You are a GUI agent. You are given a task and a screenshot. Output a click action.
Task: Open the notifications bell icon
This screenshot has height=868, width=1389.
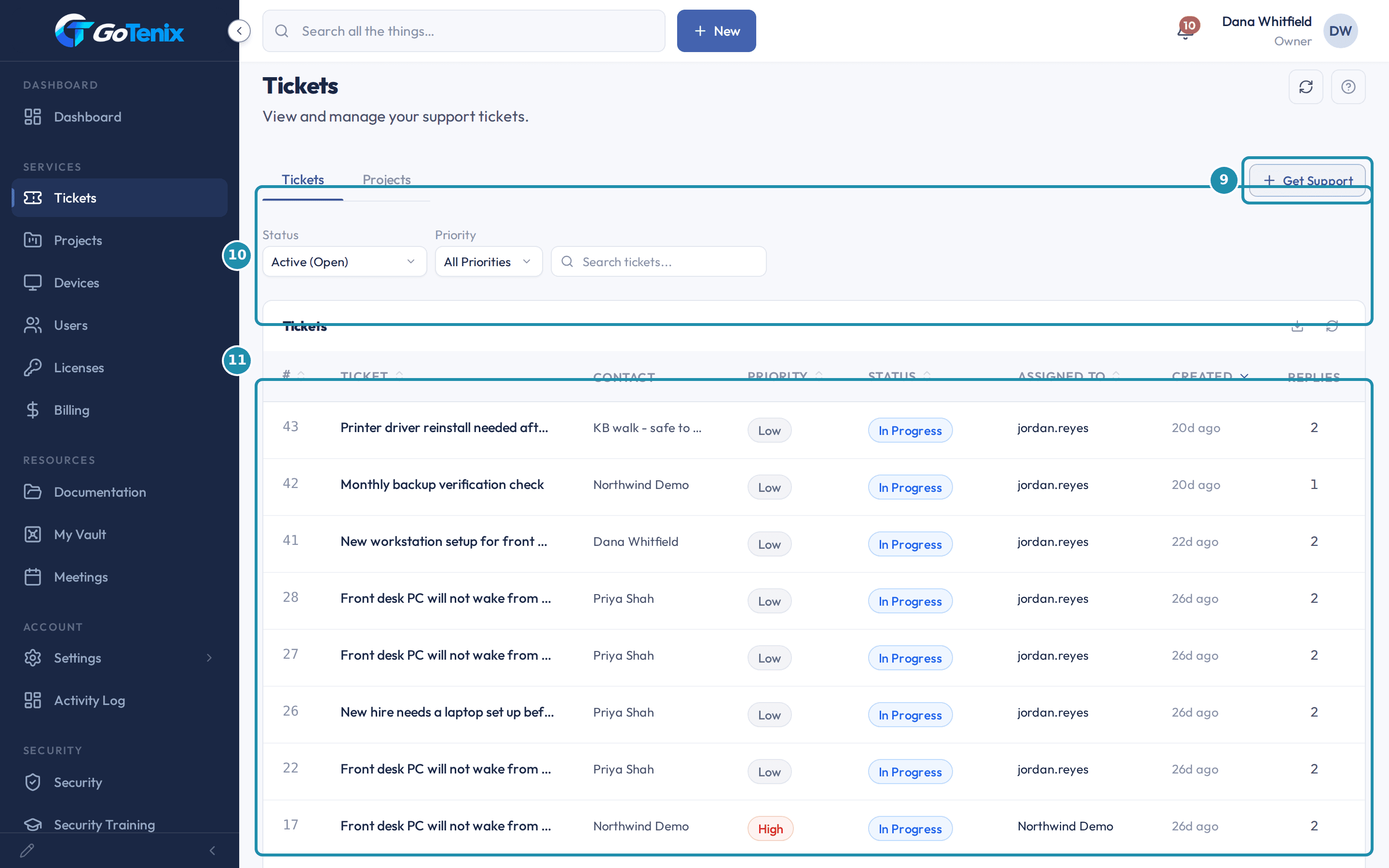point(1185,31)
